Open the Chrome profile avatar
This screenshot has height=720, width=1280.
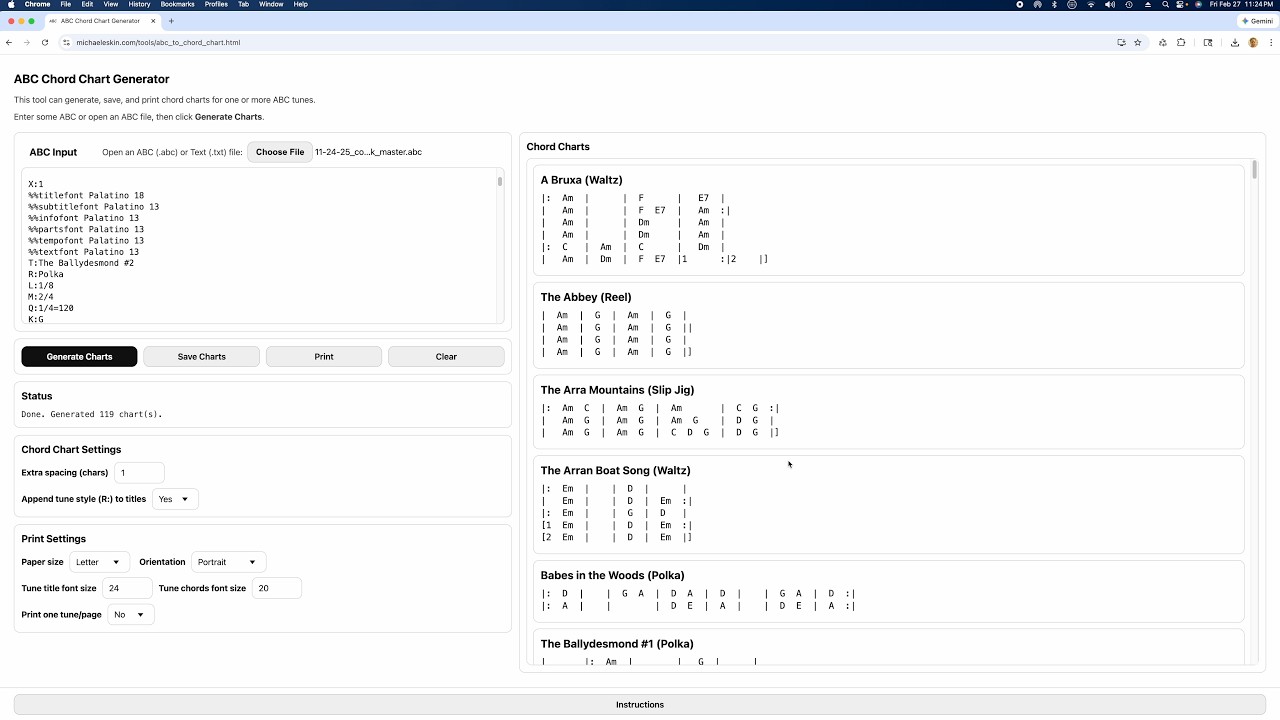1253,42
